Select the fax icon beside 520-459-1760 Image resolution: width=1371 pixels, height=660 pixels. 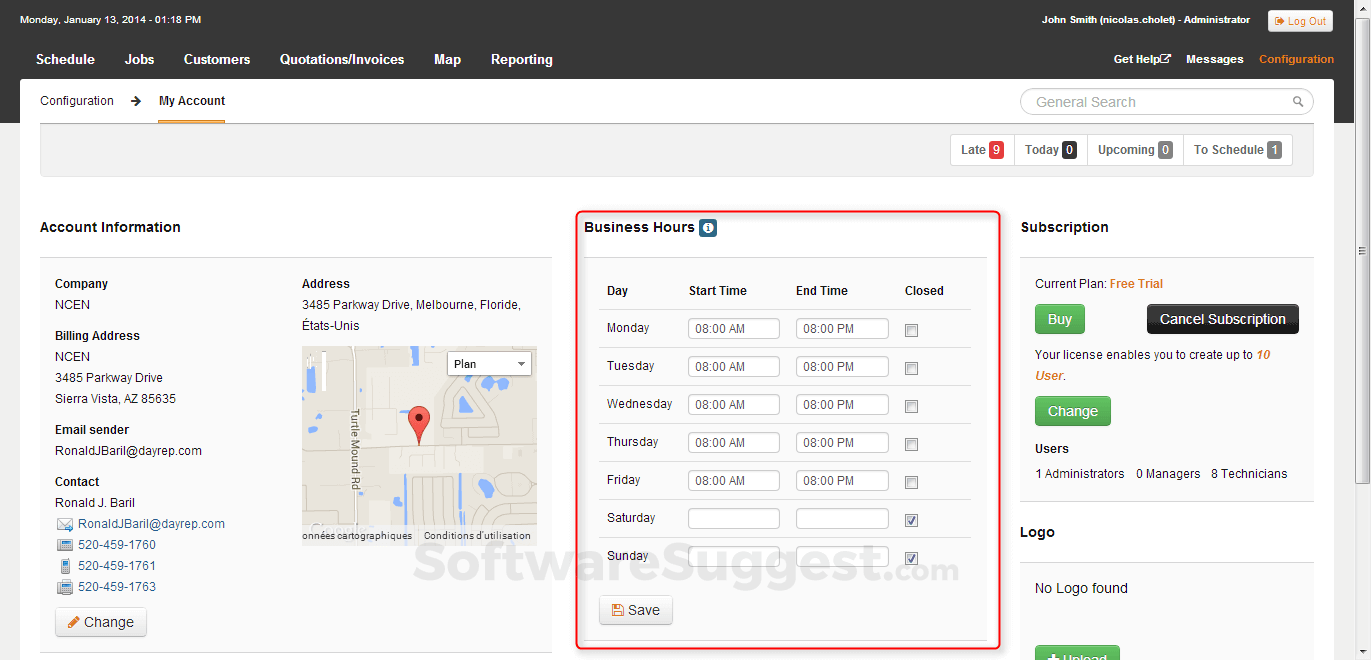click(65, 544)
